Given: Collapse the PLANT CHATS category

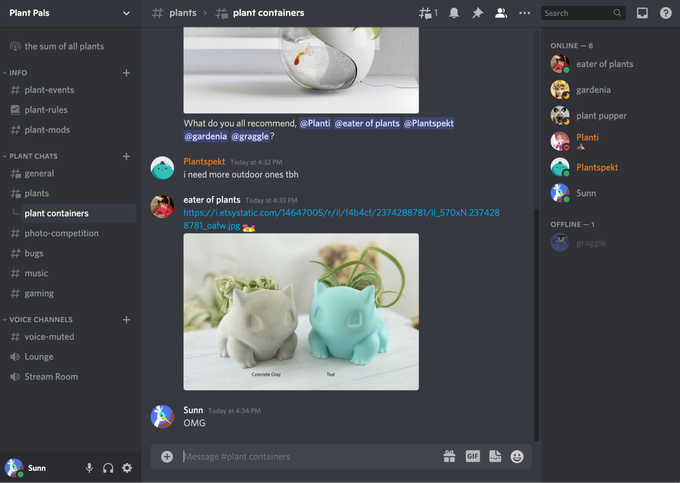Looking at the screenshot, I should pos(33,156).
